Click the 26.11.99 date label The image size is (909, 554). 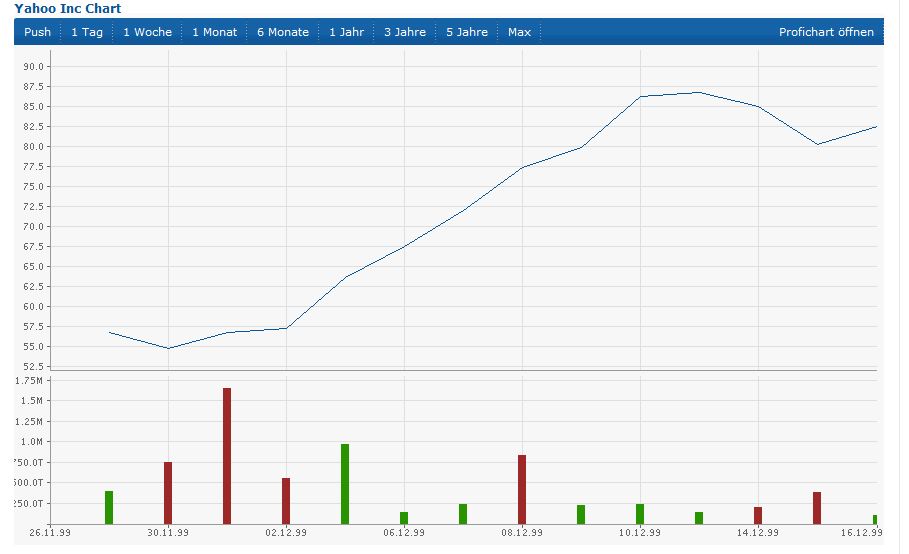[50, 533]
